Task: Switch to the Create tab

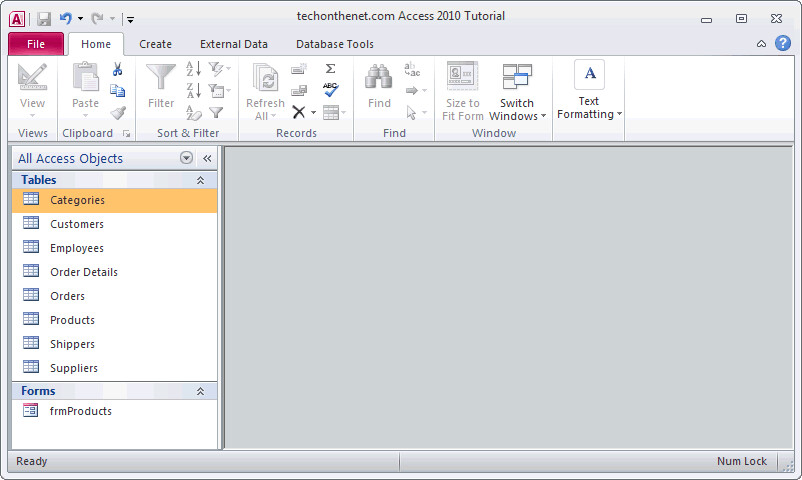Action: (155, 44)
